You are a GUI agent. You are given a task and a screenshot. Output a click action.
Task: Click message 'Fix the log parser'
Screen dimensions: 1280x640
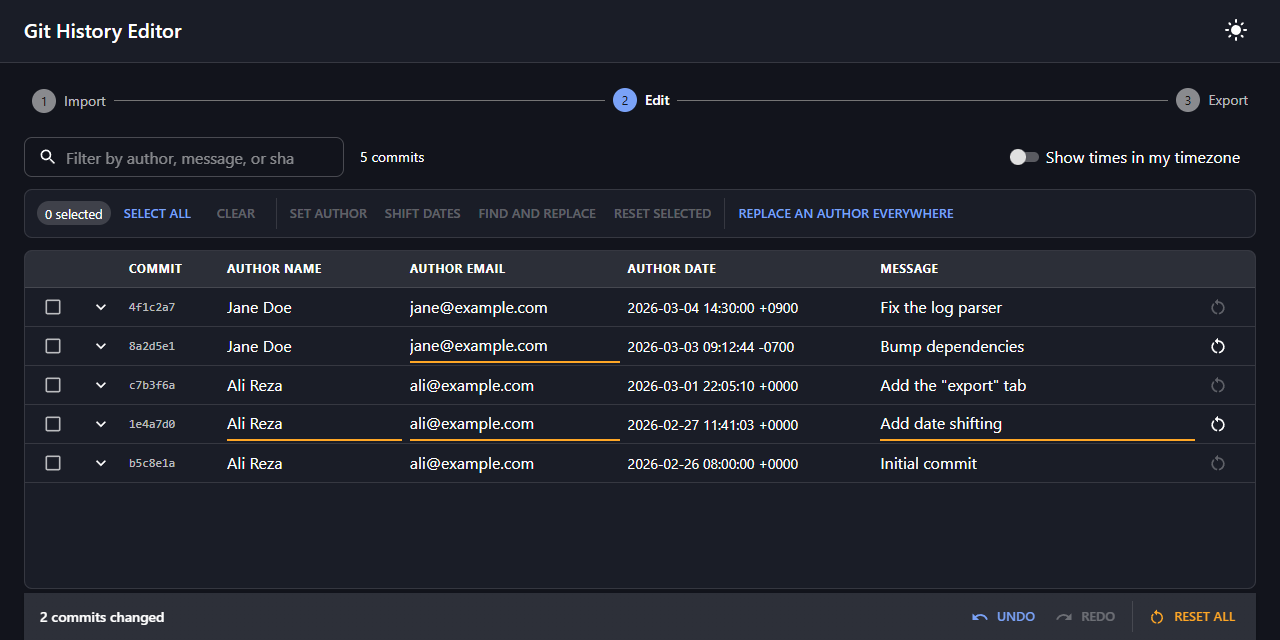point(941,307)
